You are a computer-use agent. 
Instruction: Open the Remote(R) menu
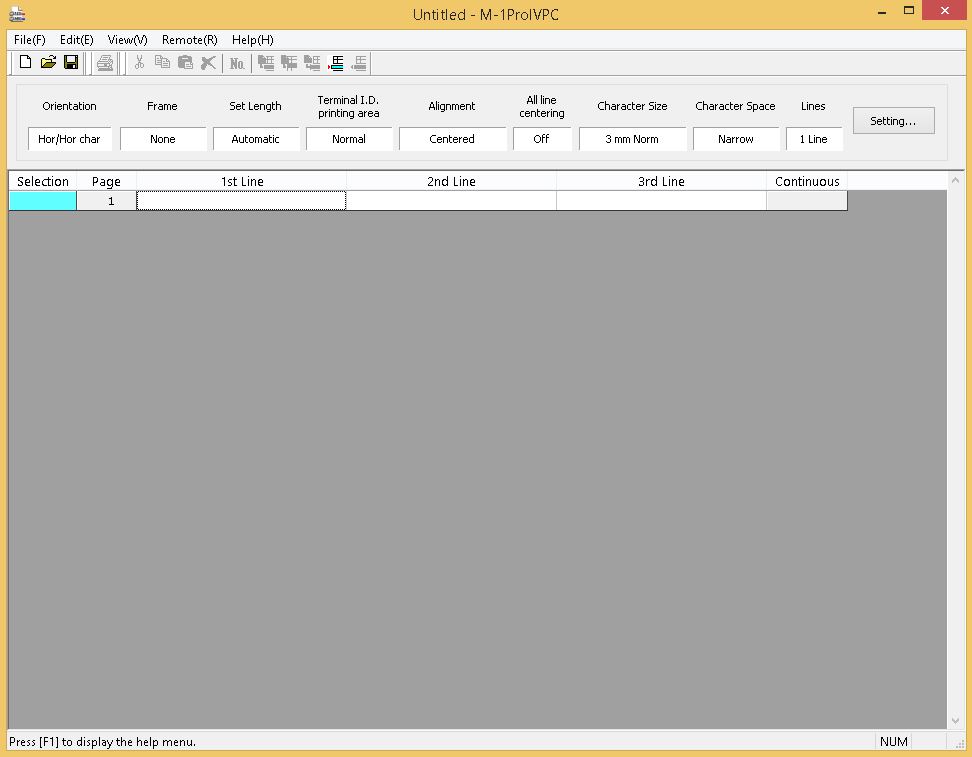coord(189,40)
